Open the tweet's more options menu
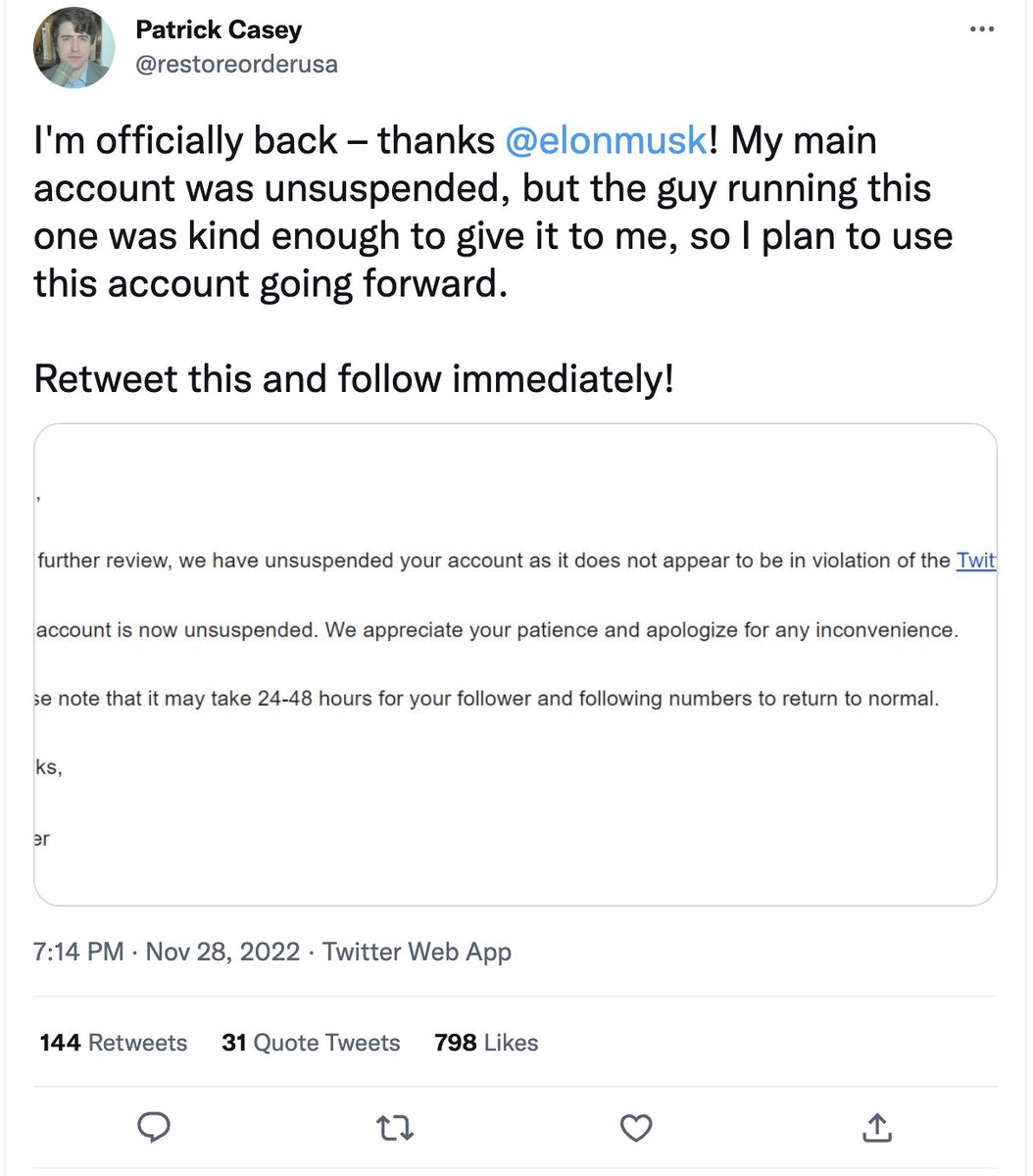Screen dimensions: 1033x1176 tap(981, 30)
